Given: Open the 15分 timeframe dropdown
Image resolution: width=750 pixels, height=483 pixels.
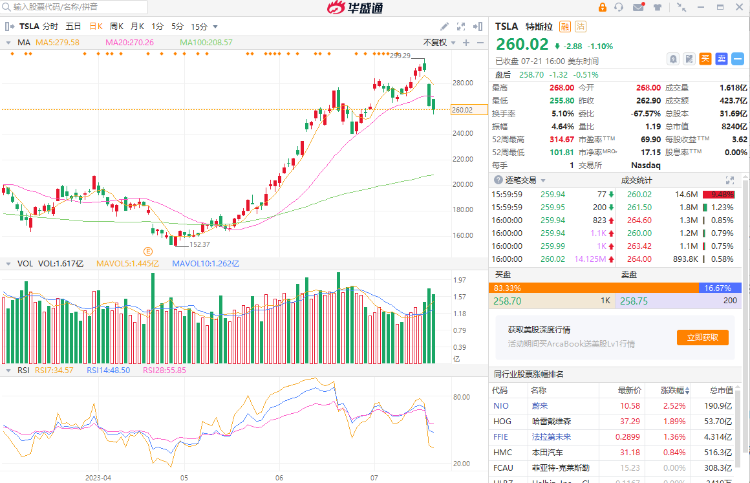Looking at the screenshot, I should 201,26.
